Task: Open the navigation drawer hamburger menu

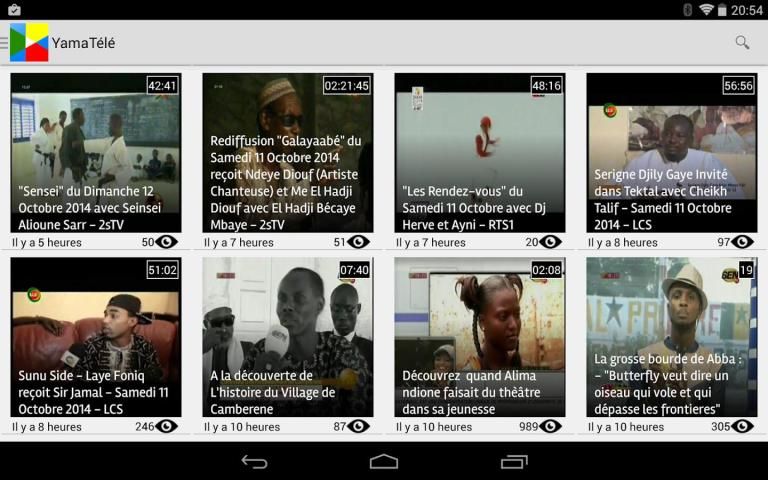Action: pyautogui.click(x=4, y=42)
